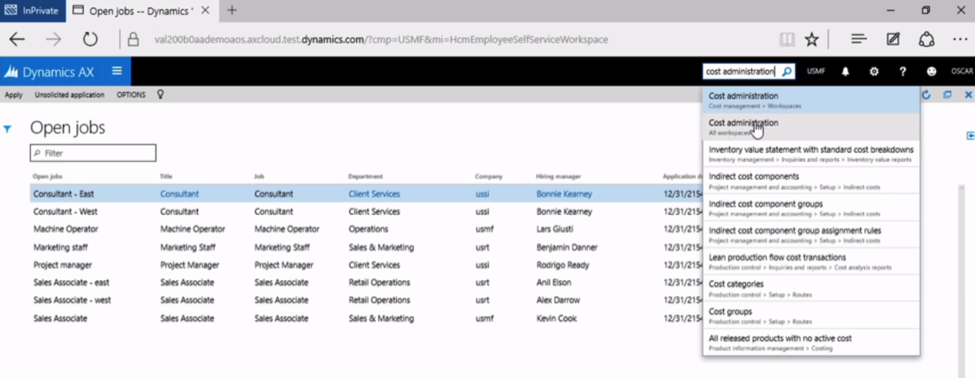The width and height of the screenshot is (975, 379).
Task: Refresh the page via action bar icon
Action: (x=926, y=94)
